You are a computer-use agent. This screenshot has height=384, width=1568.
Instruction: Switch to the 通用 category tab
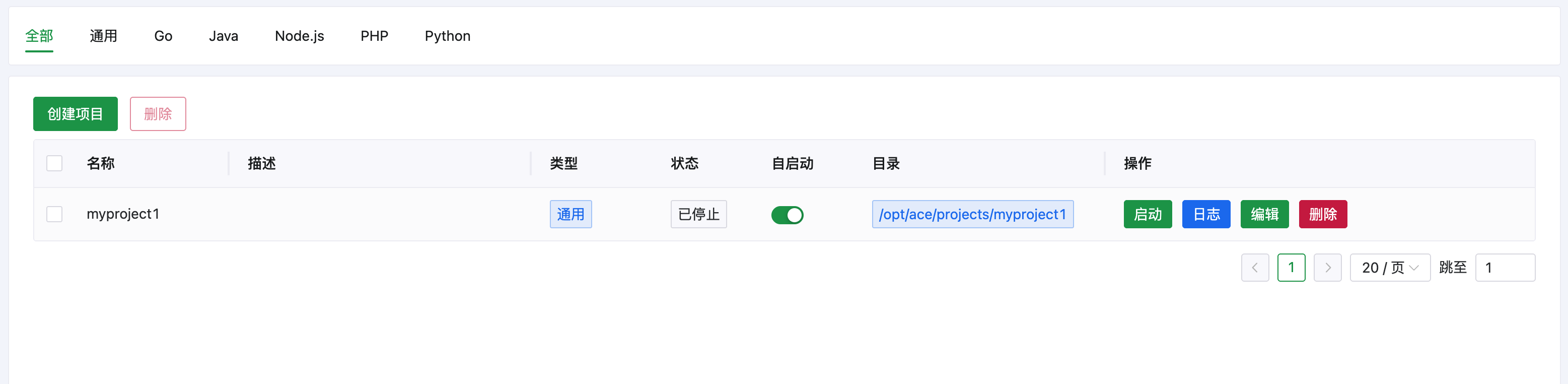coord(103,36)
